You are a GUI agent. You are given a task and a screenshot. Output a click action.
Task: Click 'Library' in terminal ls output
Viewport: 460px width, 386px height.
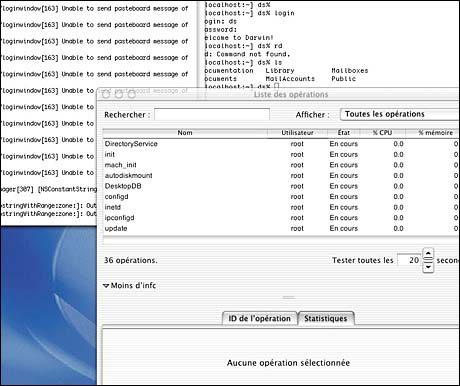click(280, 71)
